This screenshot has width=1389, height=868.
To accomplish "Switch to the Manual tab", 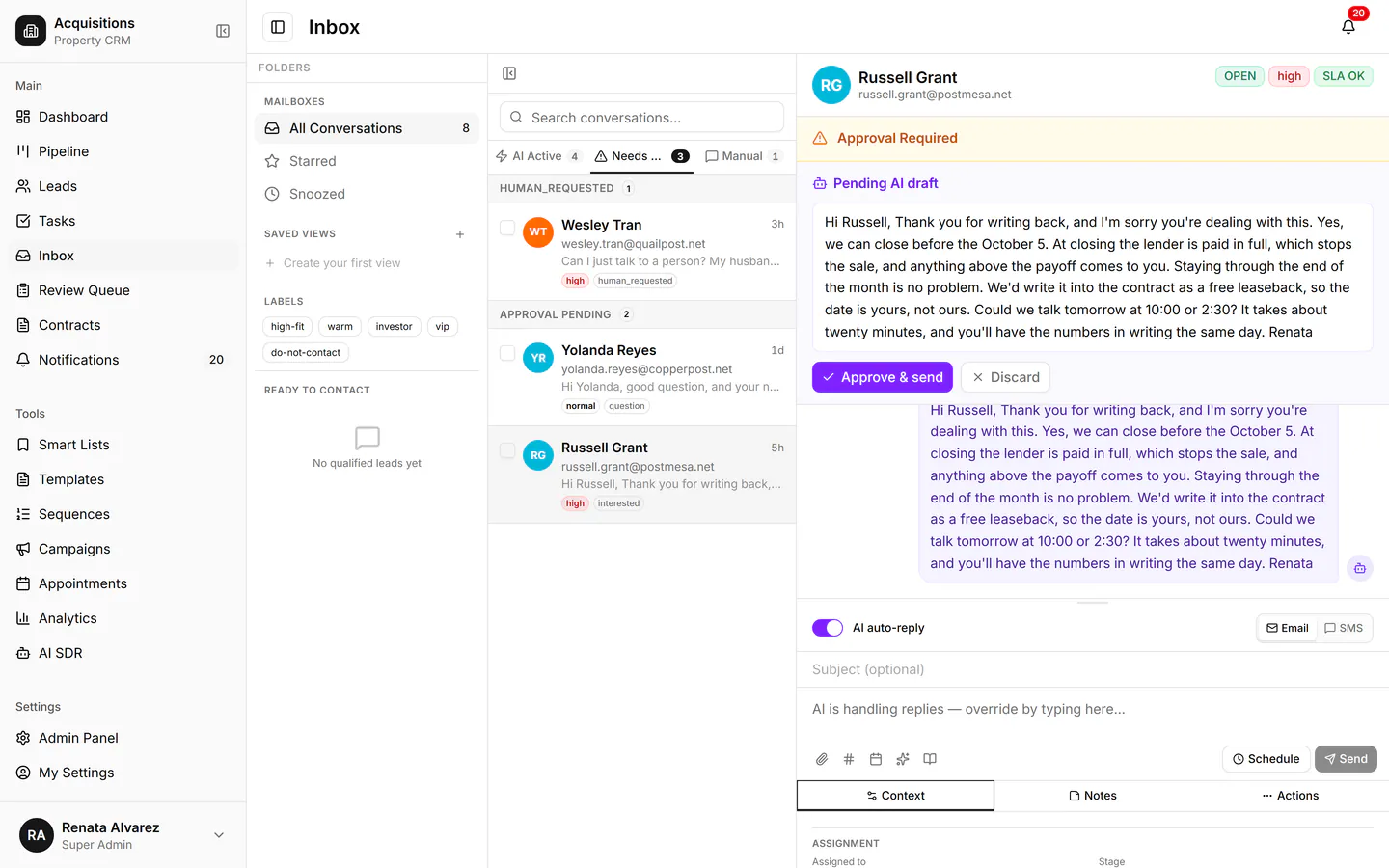I will (x=743, y=156).
